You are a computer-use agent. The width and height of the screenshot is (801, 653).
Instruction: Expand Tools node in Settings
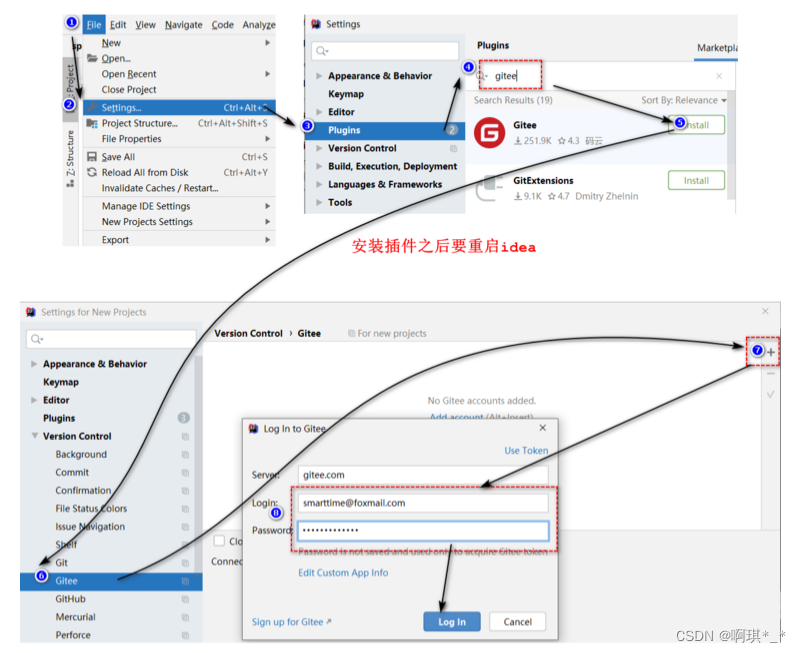point(319,202)
